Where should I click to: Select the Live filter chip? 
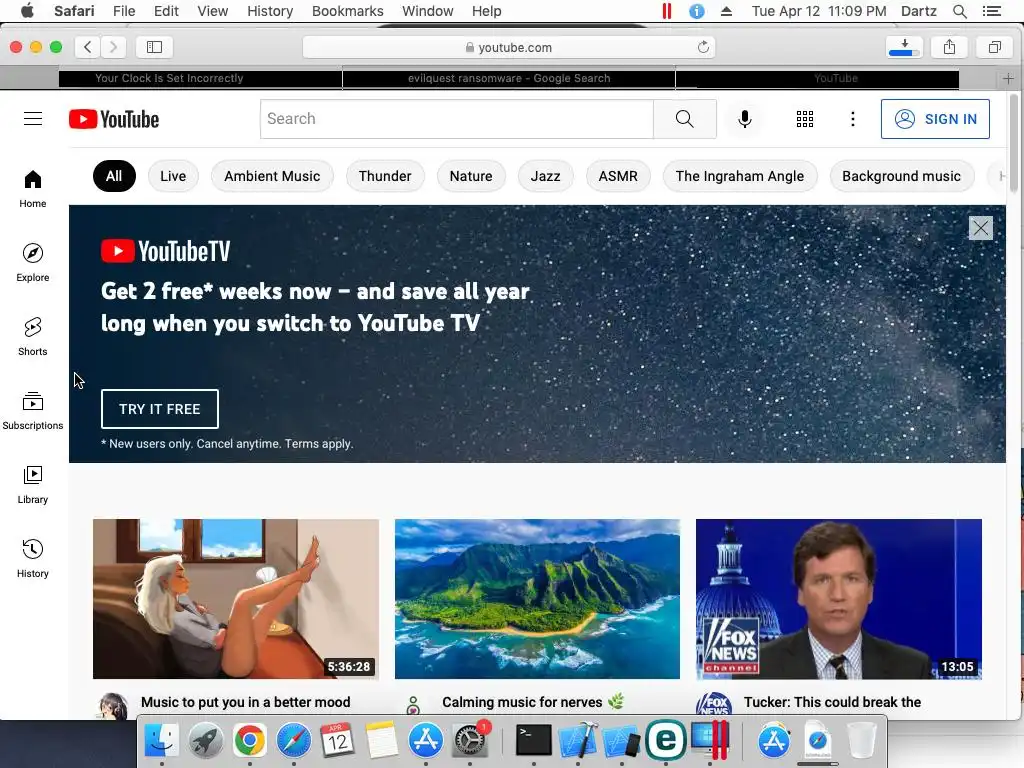(173, 176)
